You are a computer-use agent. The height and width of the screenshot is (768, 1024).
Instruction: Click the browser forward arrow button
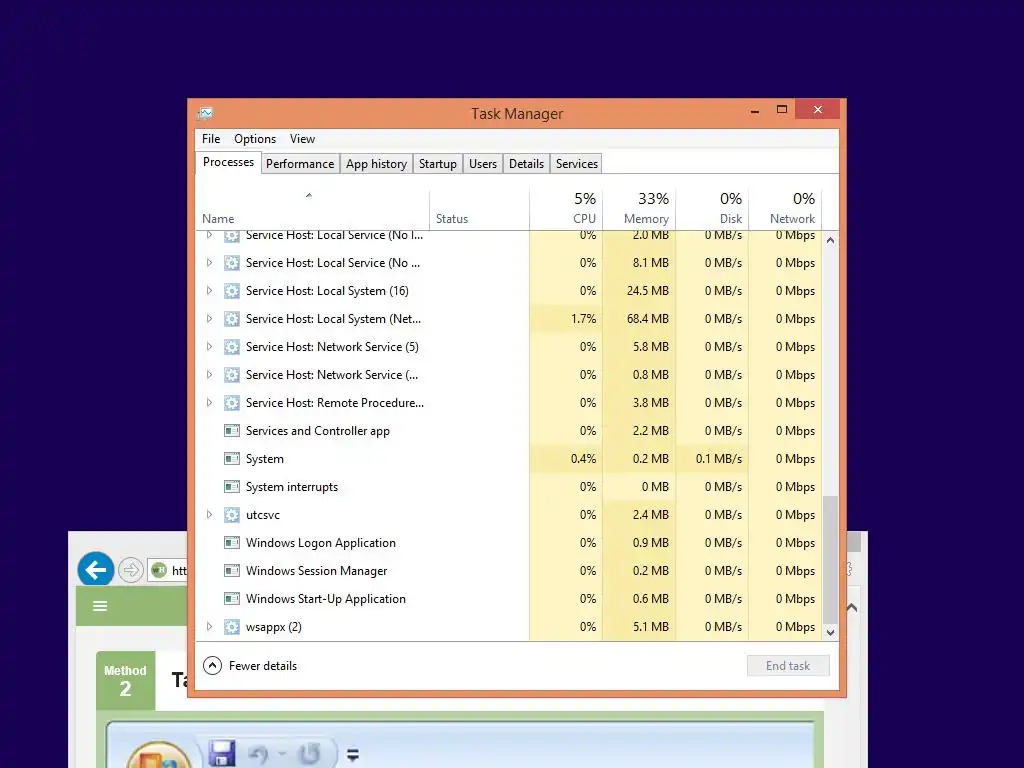point(131,570)
